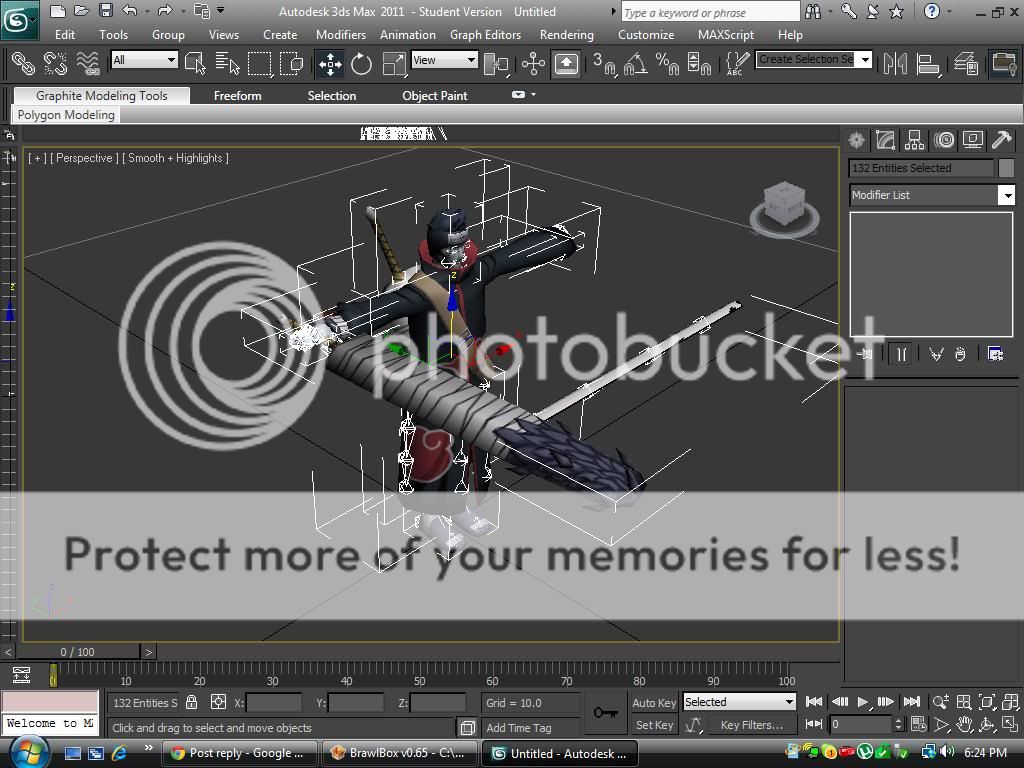This screenshot has height=768, width=1024.
Task: Activate the Select and Rotate tool
Action: 361,63
